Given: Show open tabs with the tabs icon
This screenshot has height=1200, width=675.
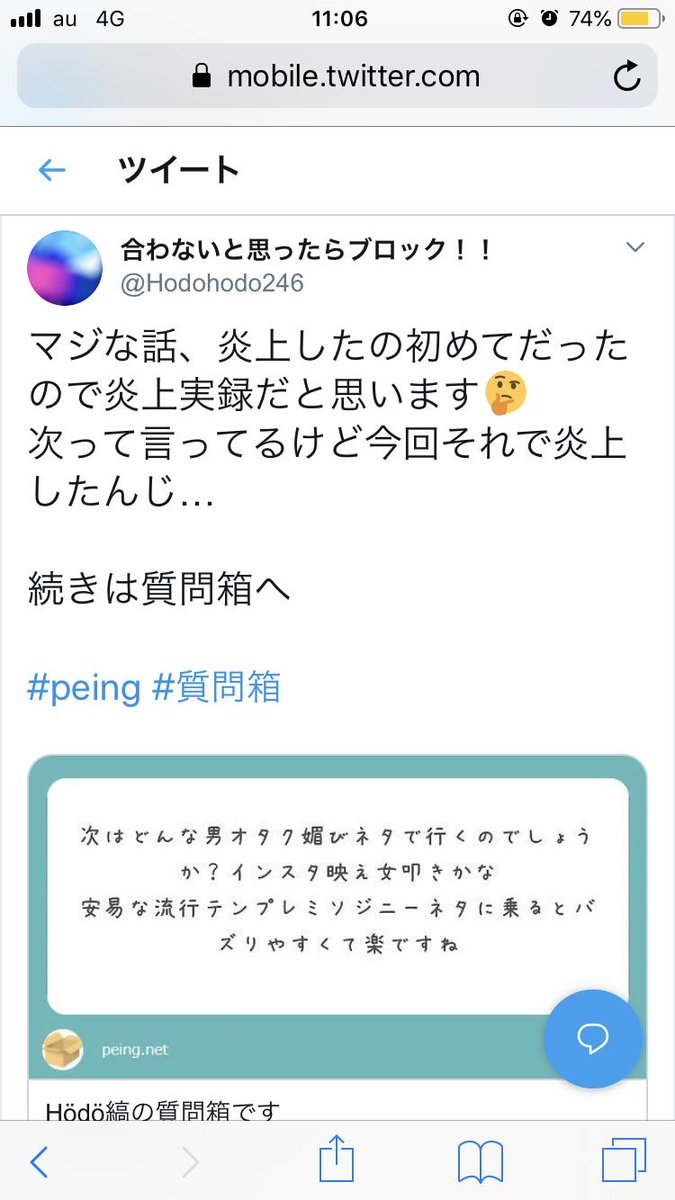Looking at the screenshot, I should click(x=623, y=1162).
